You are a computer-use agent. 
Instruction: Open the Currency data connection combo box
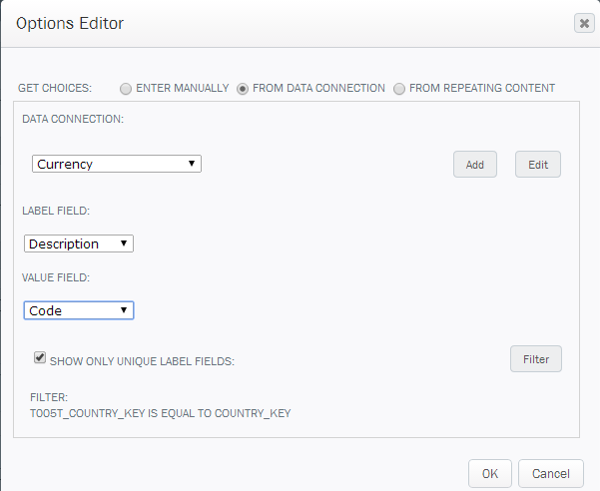[117, 164]
